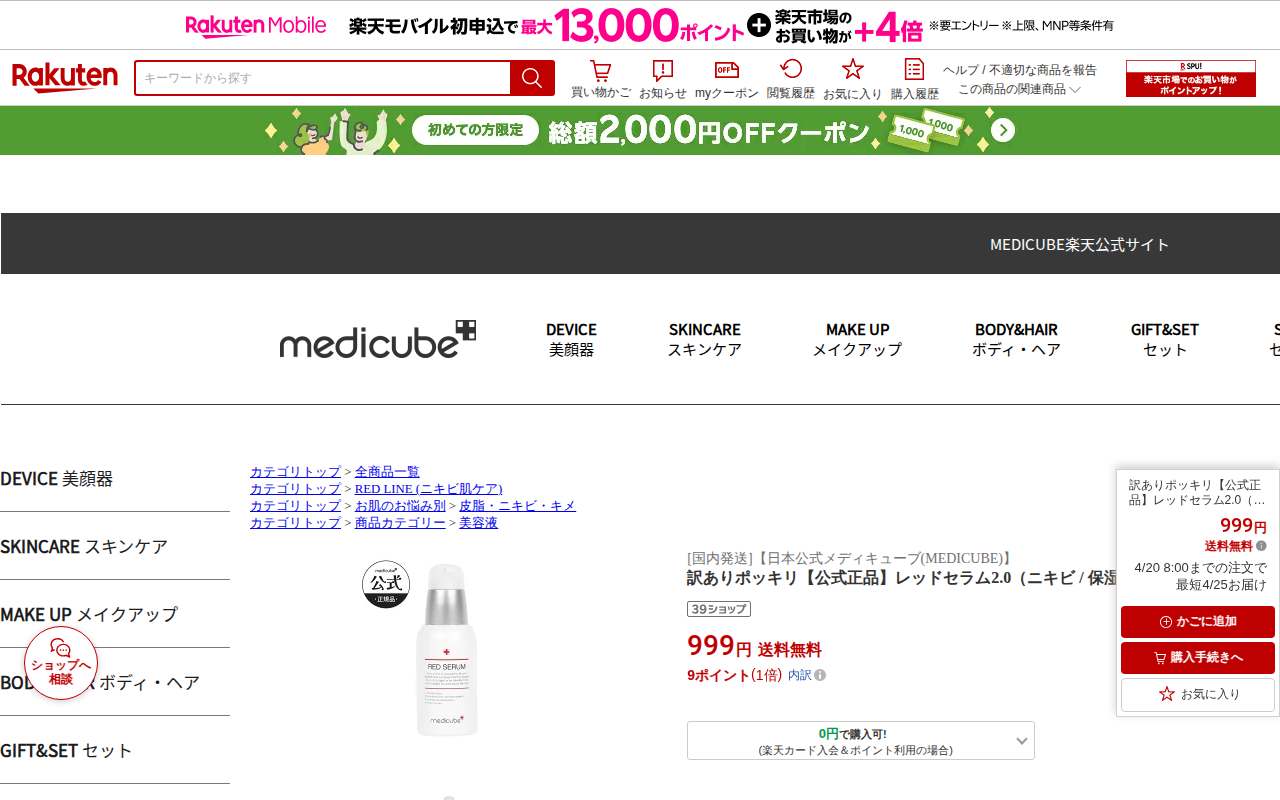Expand the 0円で購入可 panel
This screenshot has width=1280, height=800.
pyautogui.click(x=860, y=741)
